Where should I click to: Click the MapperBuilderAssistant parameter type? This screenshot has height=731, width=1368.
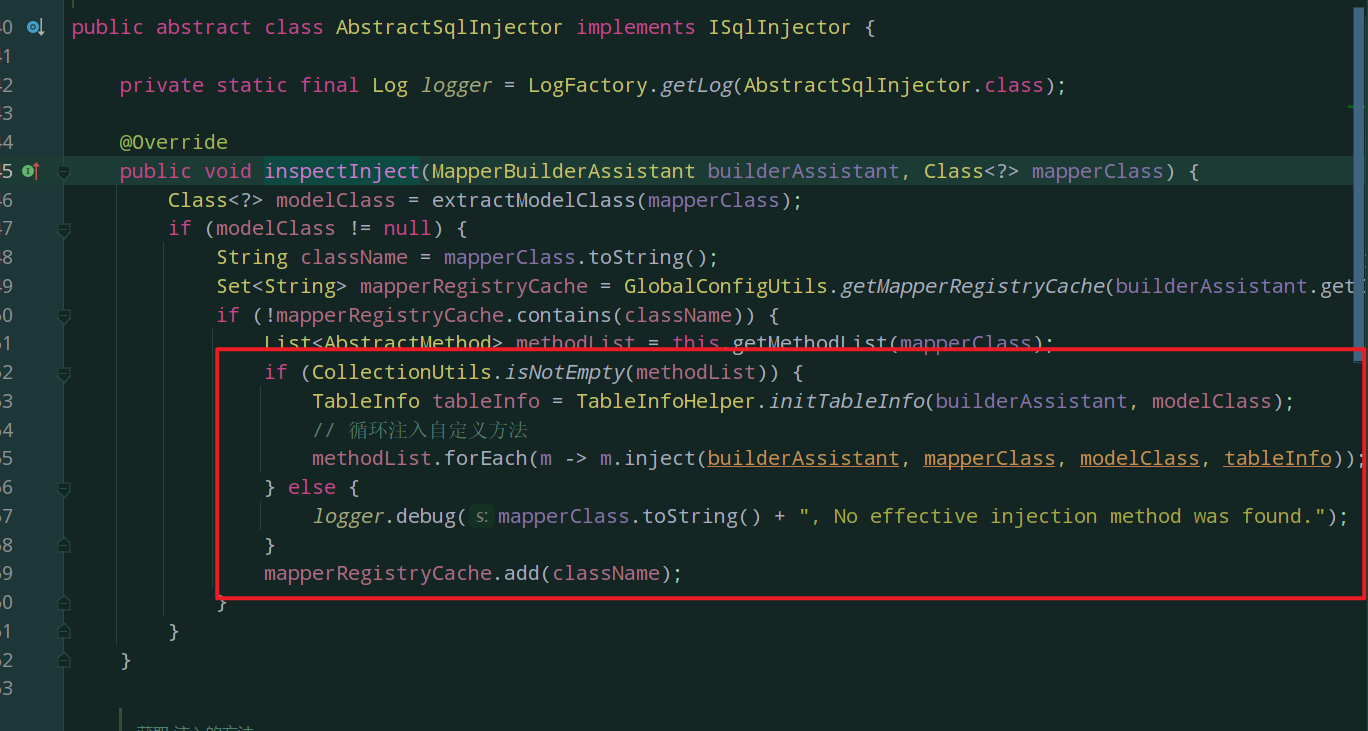(563, 171)
